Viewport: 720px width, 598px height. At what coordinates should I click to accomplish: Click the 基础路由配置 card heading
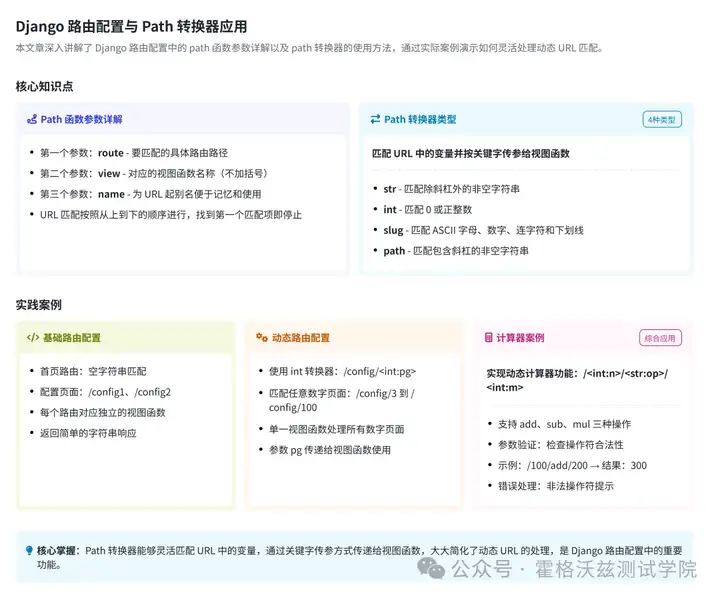tap(72, 338)
